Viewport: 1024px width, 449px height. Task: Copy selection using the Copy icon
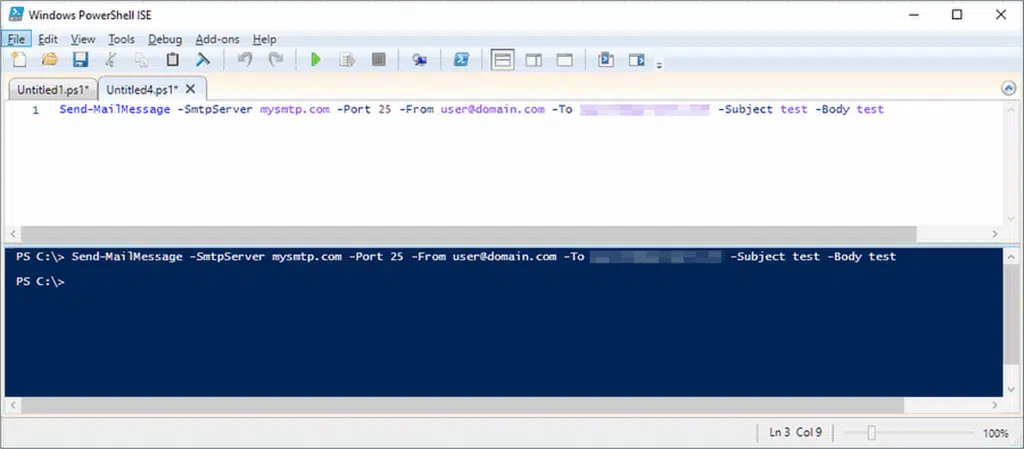[x=141, y=60]
